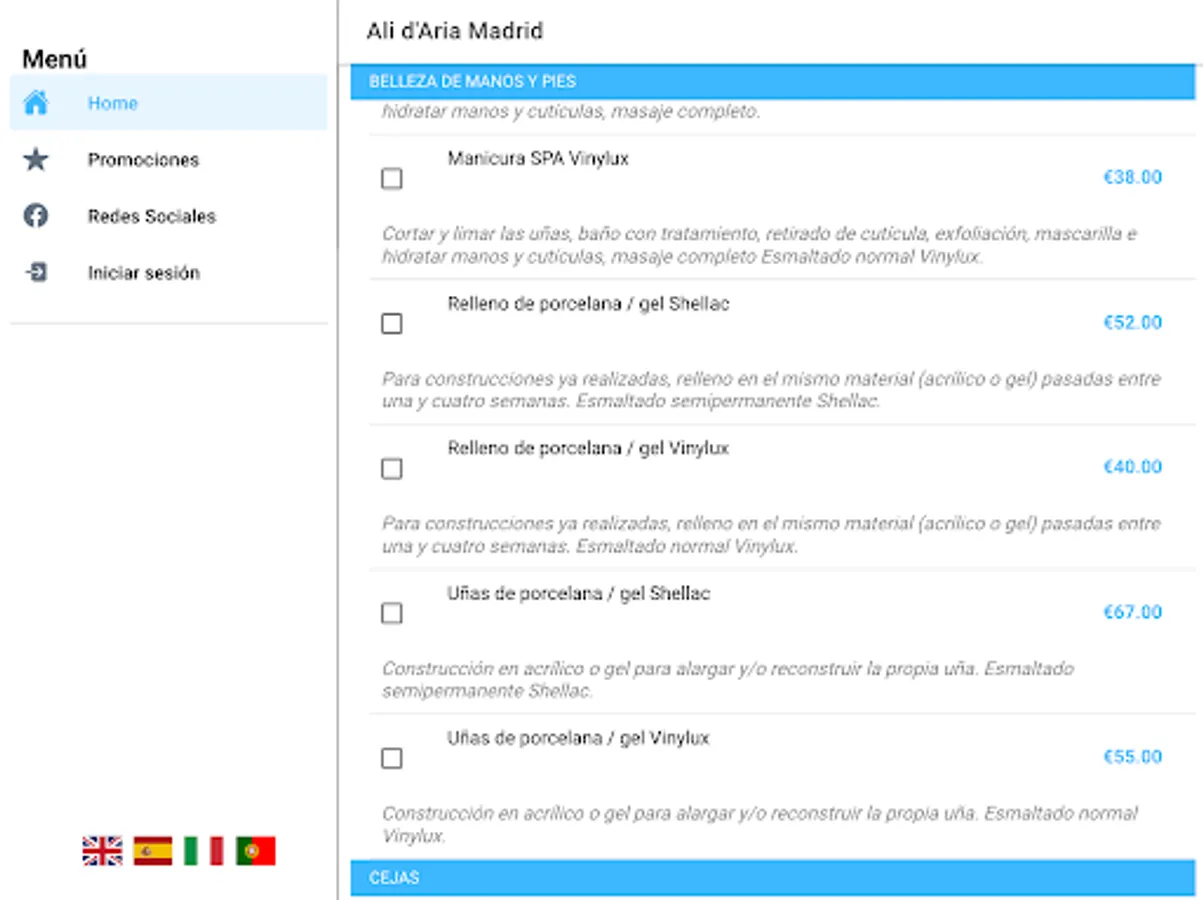Tick the Relleno de porcelana / gel Shellac checkbox

[x=392, y=324]
